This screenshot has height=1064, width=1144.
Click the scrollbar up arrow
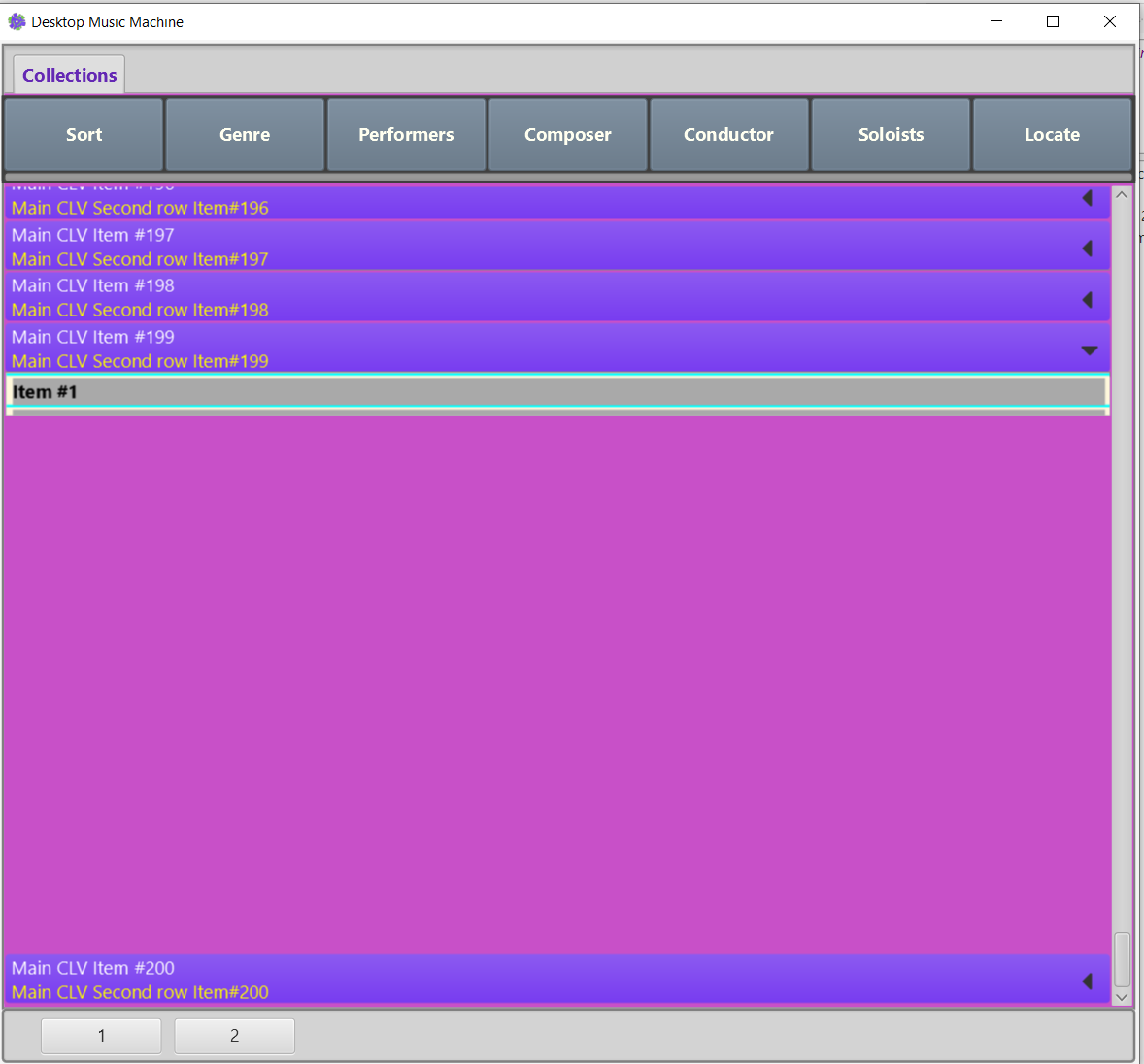click(1122, 195)
